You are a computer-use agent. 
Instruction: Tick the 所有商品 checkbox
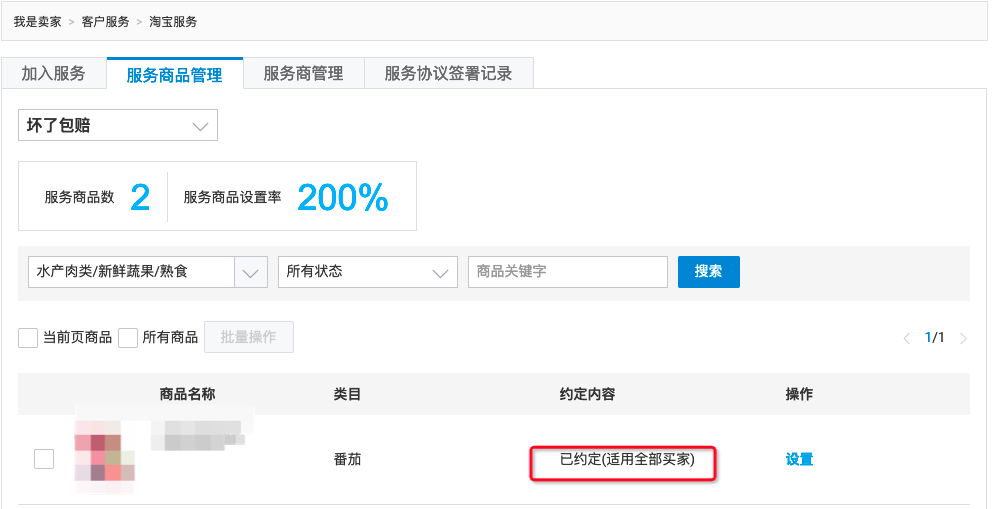(128, 338)
